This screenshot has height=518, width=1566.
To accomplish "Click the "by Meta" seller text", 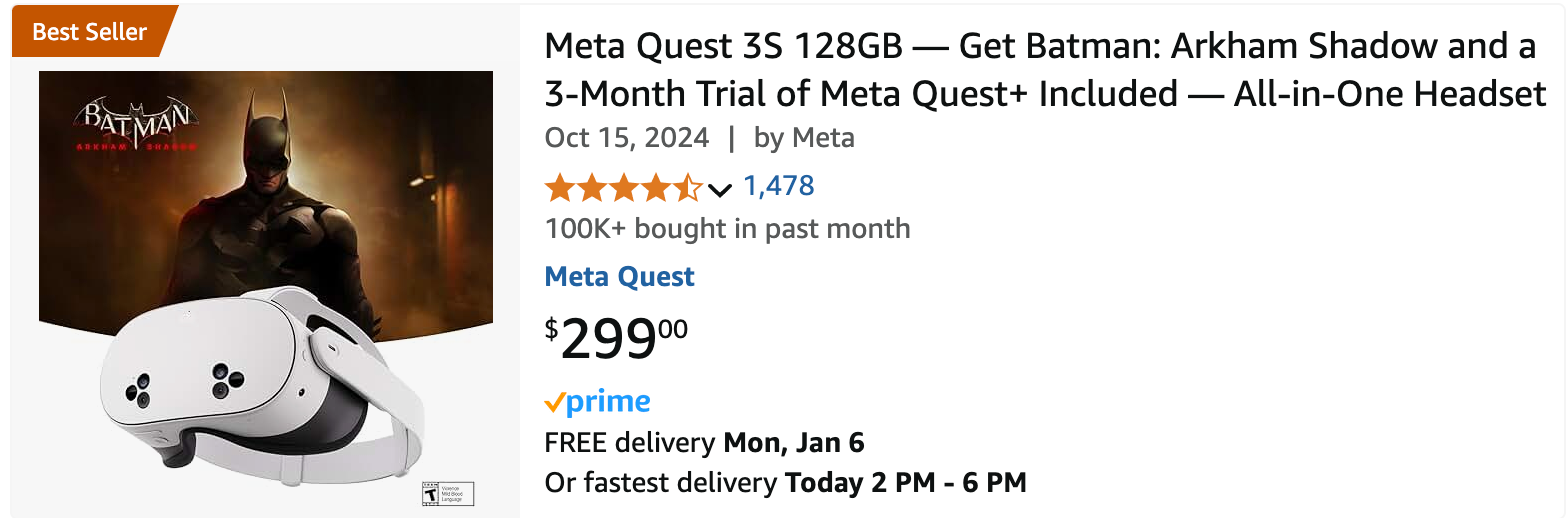I will (804, 138).
